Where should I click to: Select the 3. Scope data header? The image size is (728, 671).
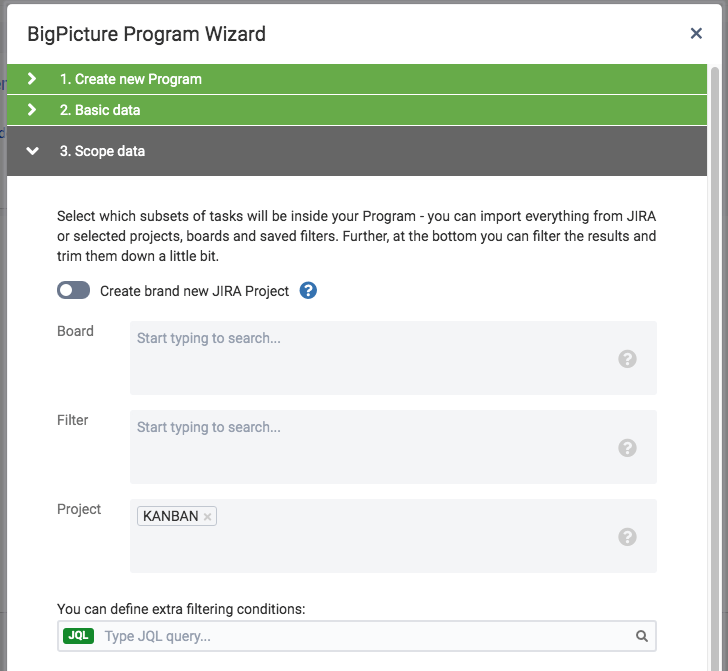102,151
